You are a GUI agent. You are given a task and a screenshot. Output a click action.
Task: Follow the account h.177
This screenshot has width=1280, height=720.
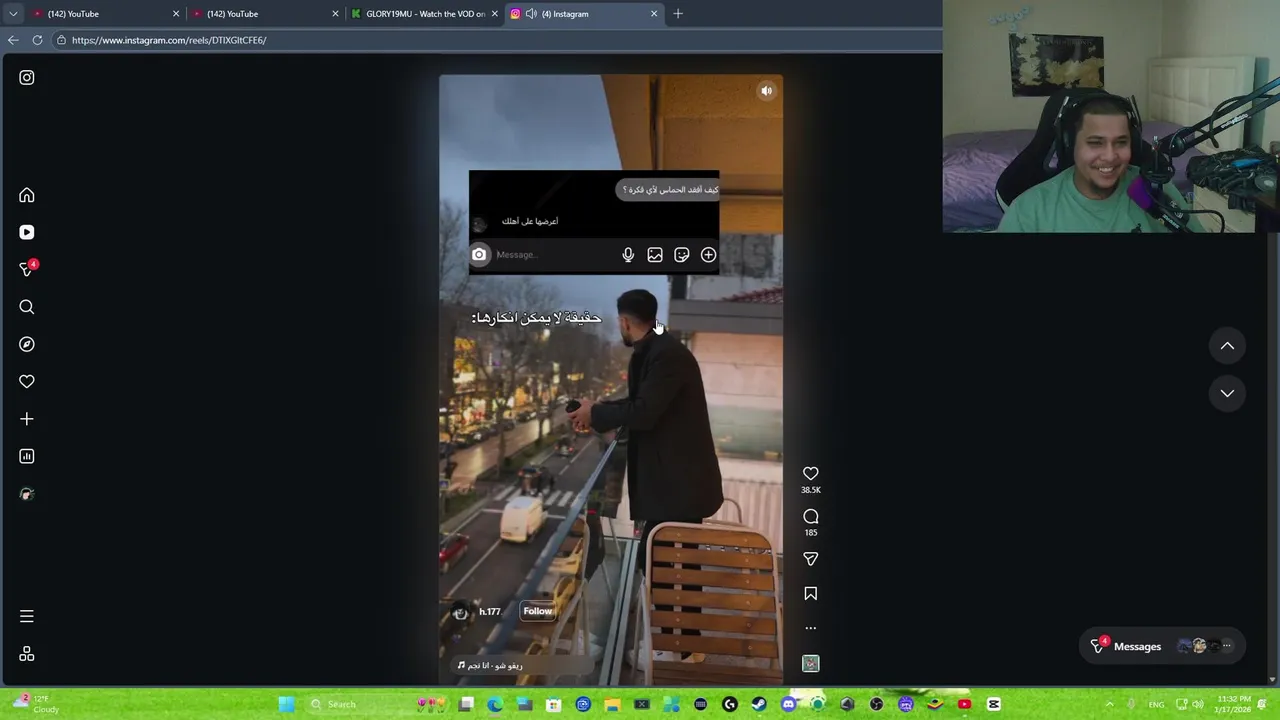click(537, 611)
